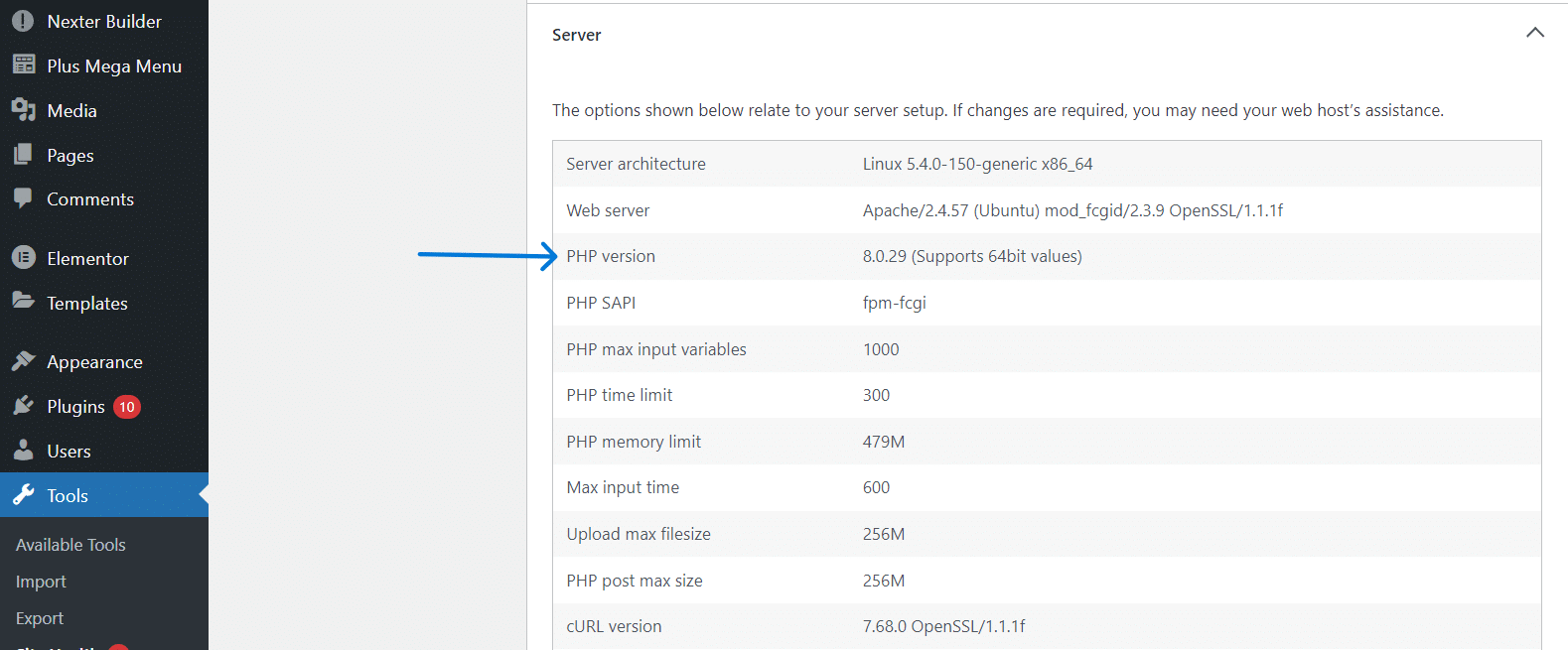
Task: Click the Elementor logo icon
Action: [24, 258]
